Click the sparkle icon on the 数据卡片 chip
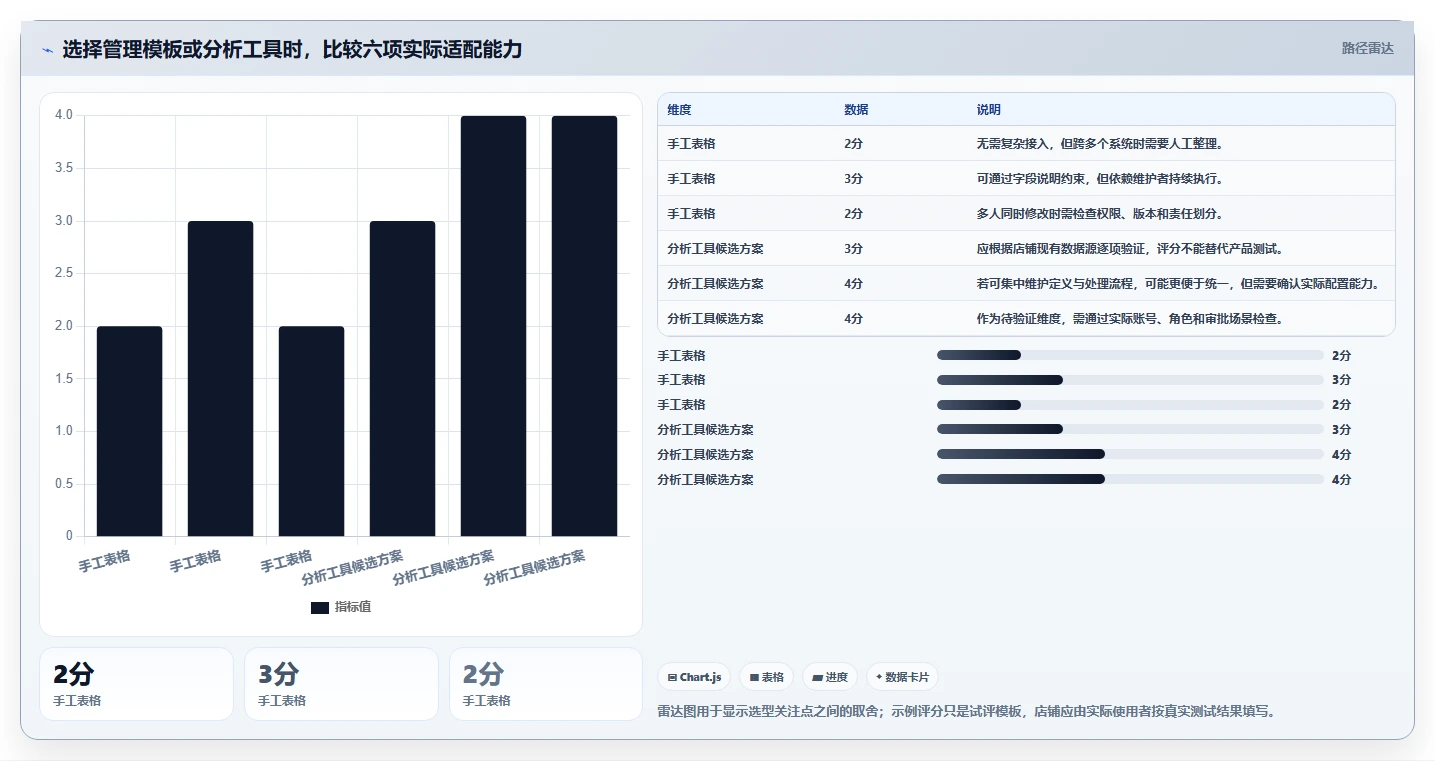The width and height of the screenshot is (1435, 761). [879, 677]
